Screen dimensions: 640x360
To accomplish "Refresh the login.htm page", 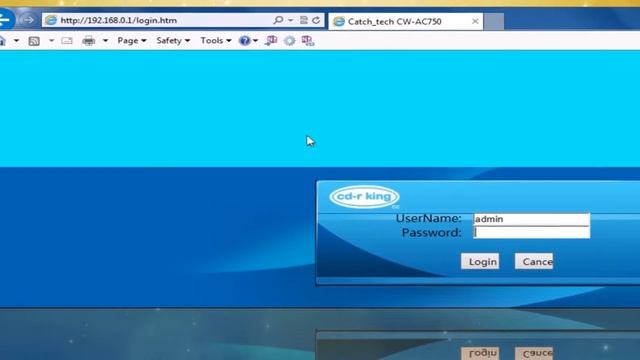I will click(316, 20).
